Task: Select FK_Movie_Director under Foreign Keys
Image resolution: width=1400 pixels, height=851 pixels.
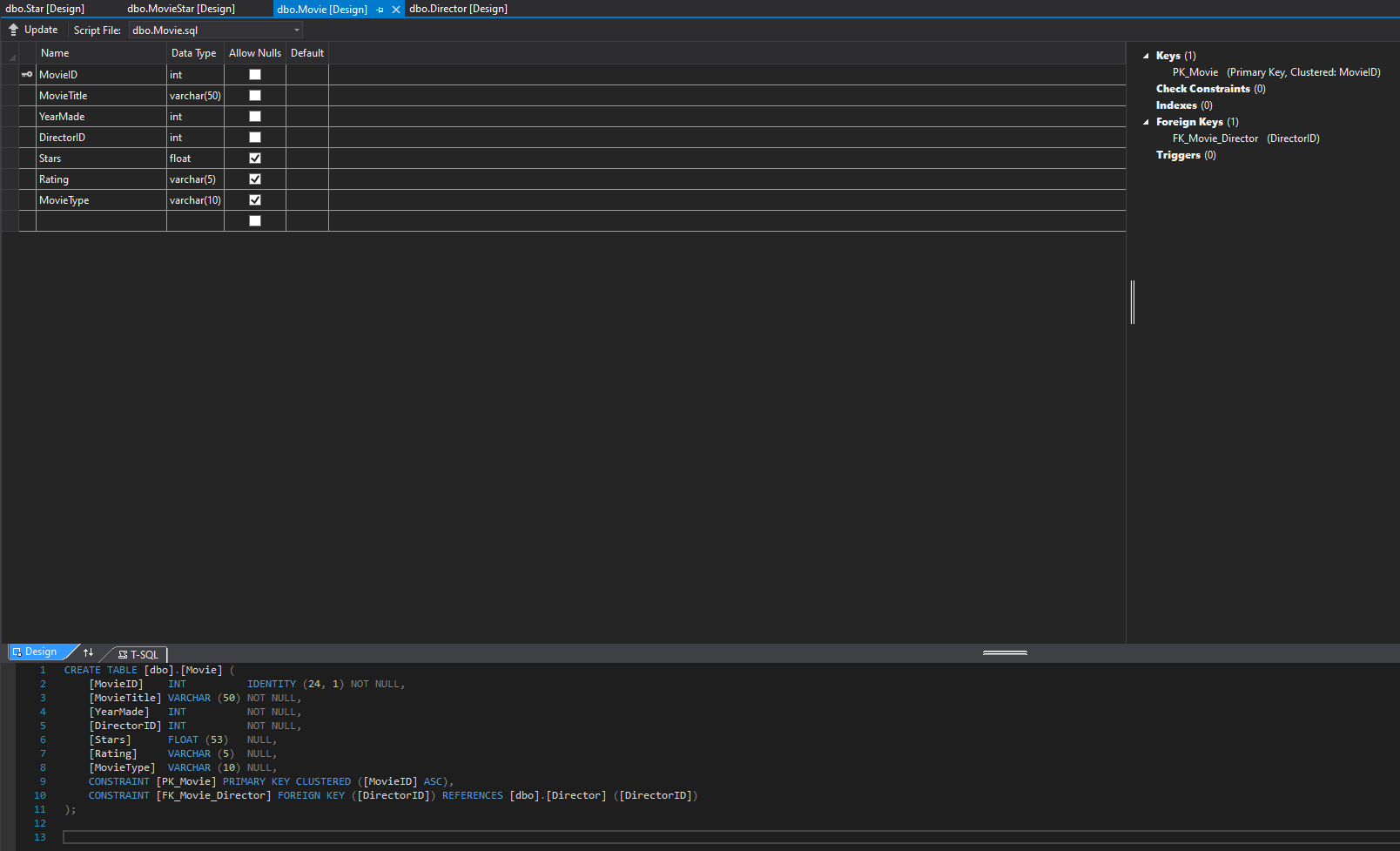Action: point(1215,138)
